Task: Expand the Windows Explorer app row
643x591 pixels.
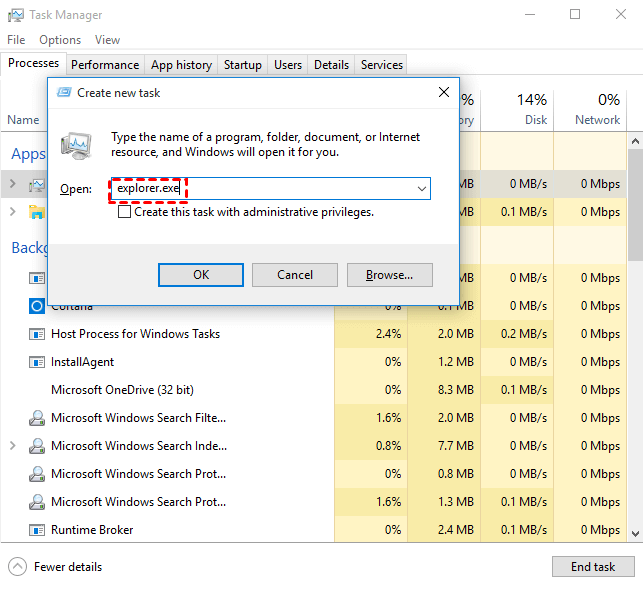Action: coord(13,212)
